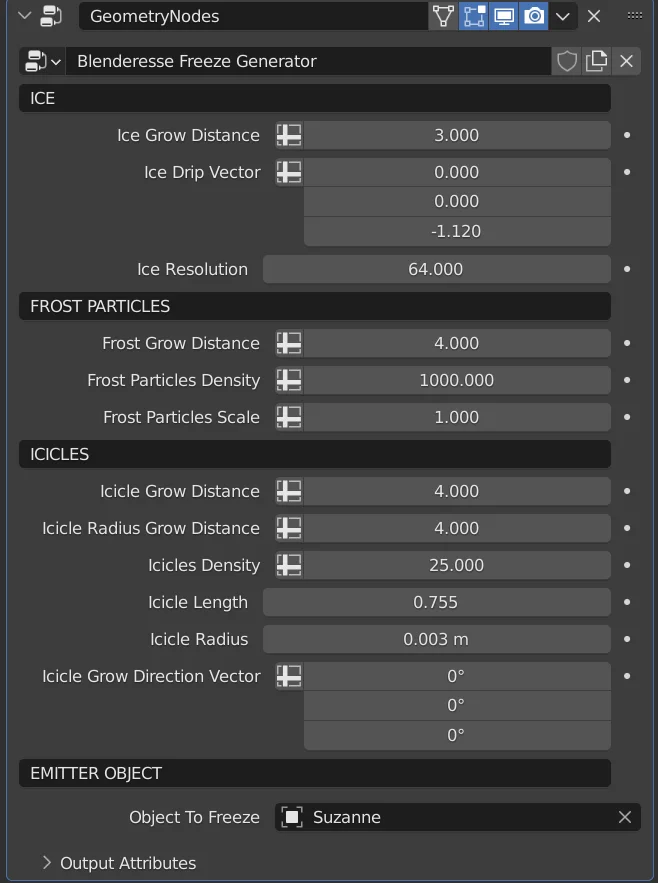Click the Icicle Length value slider
The height and width of the screenshot is (883, 658).
(436, 601)
